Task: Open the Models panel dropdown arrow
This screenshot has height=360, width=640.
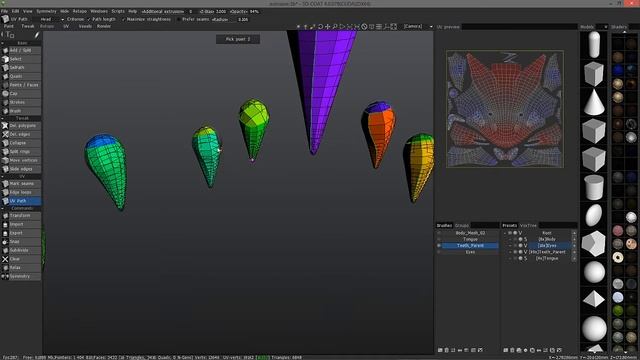Action: pos(605,27)
